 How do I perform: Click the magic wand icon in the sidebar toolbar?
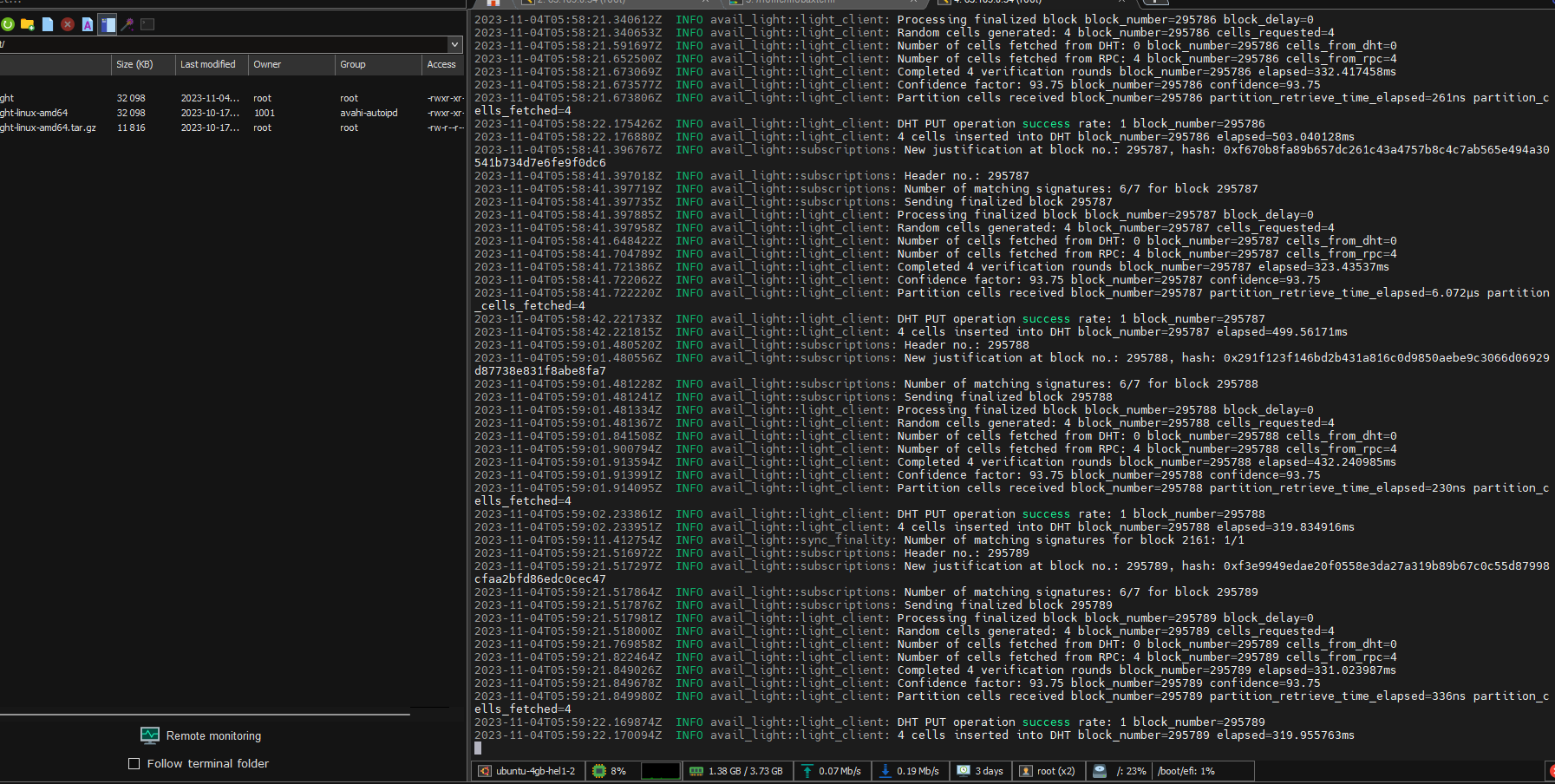127,24
